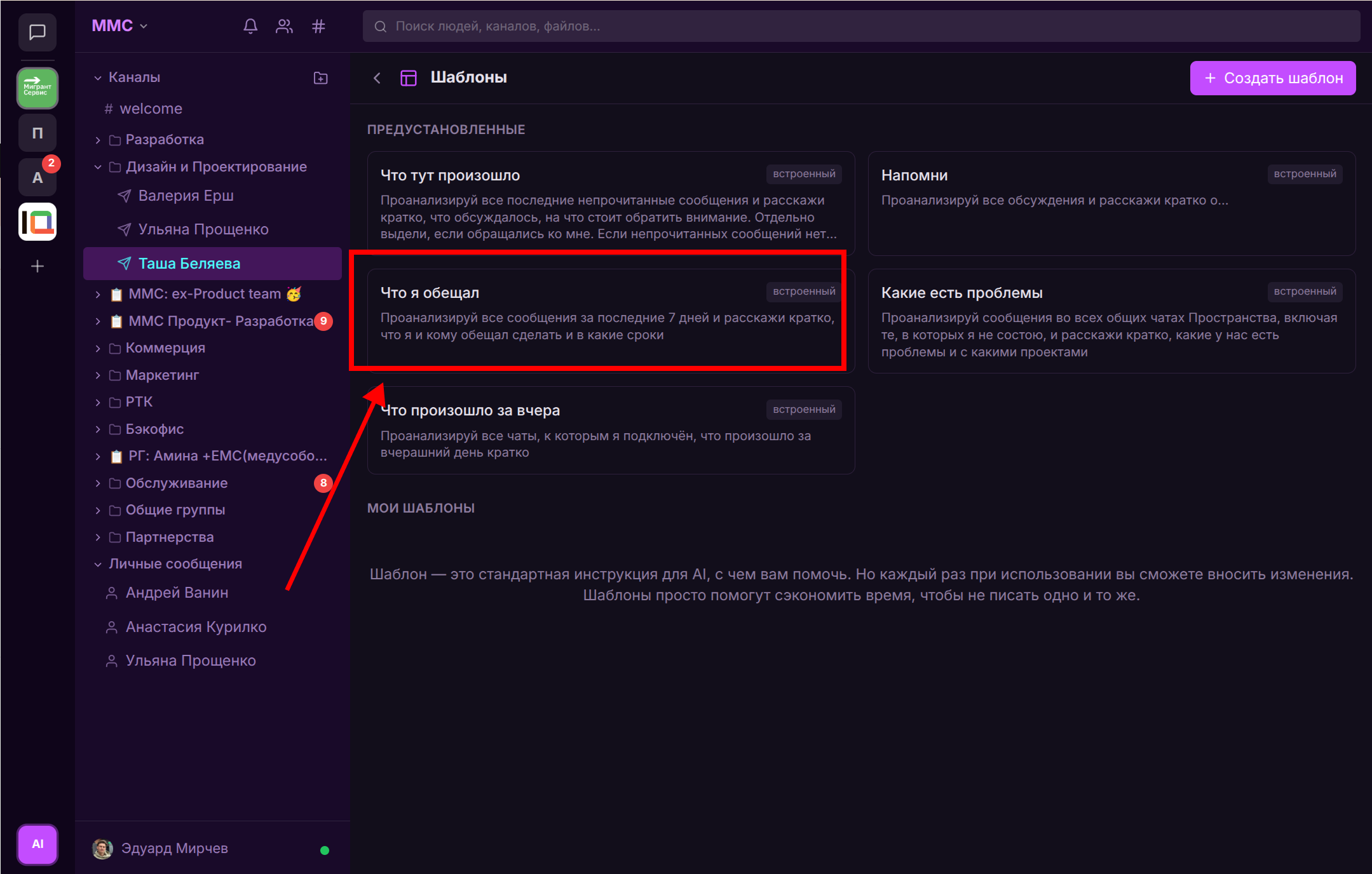1372x874 pixels.
Task: Expand the Разработка folder
Action: [98, 140]
